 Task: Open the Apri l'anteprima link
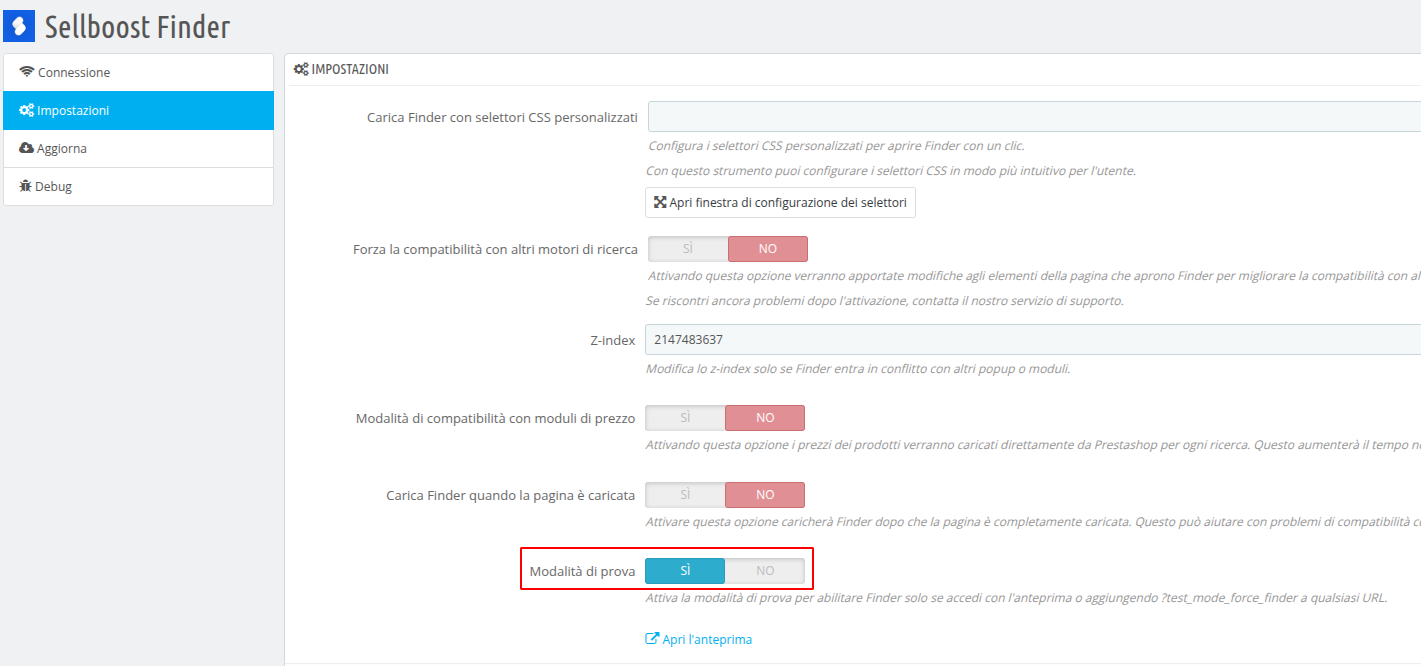pyautogui.click(x=699, y=639)
